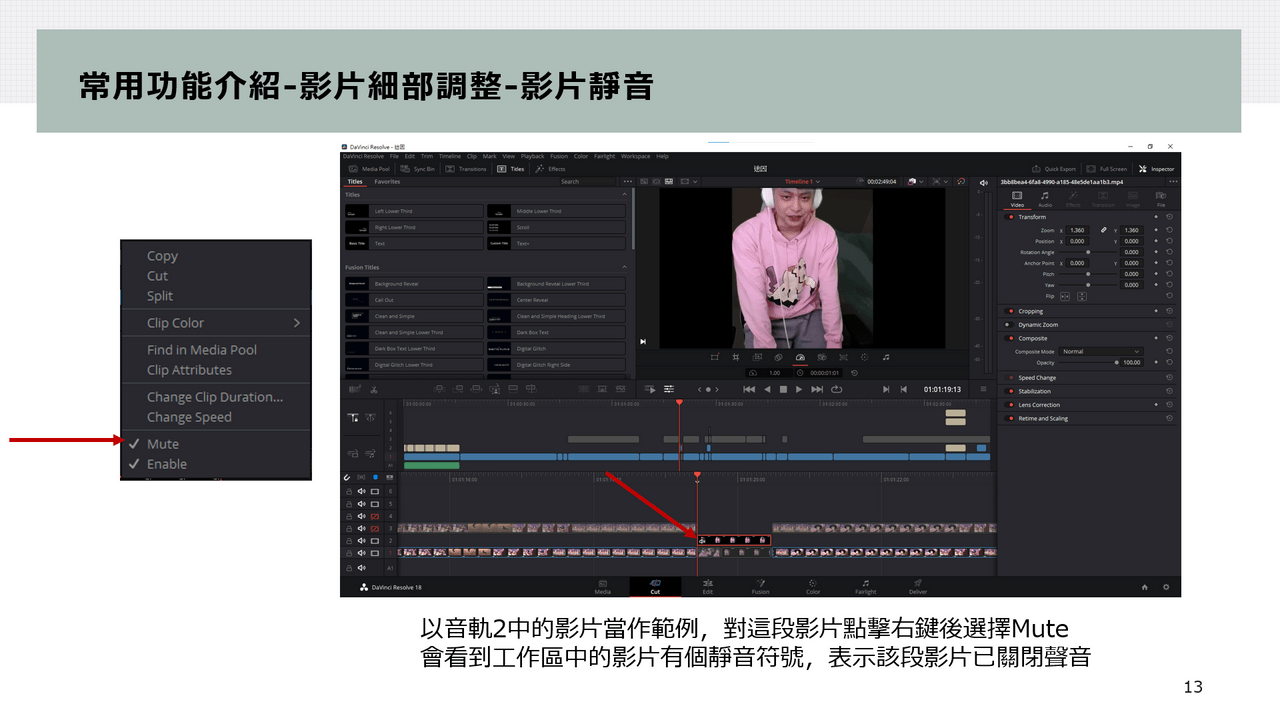Expand the Clip Color submenu

[x=296, y=323]
